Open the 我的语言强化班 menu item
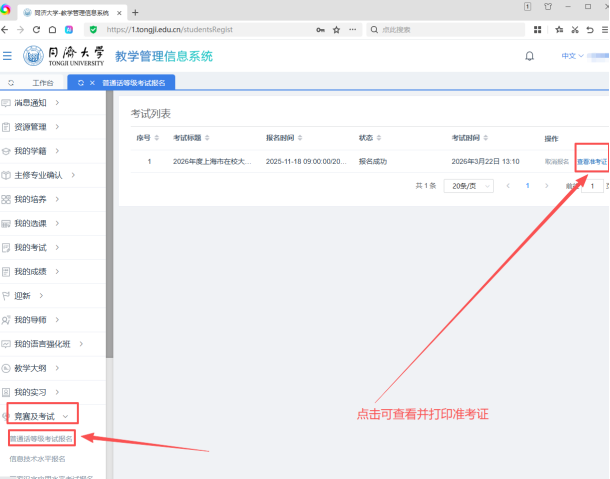This screenshot has height=479, width=610. (x=53, y=344)
